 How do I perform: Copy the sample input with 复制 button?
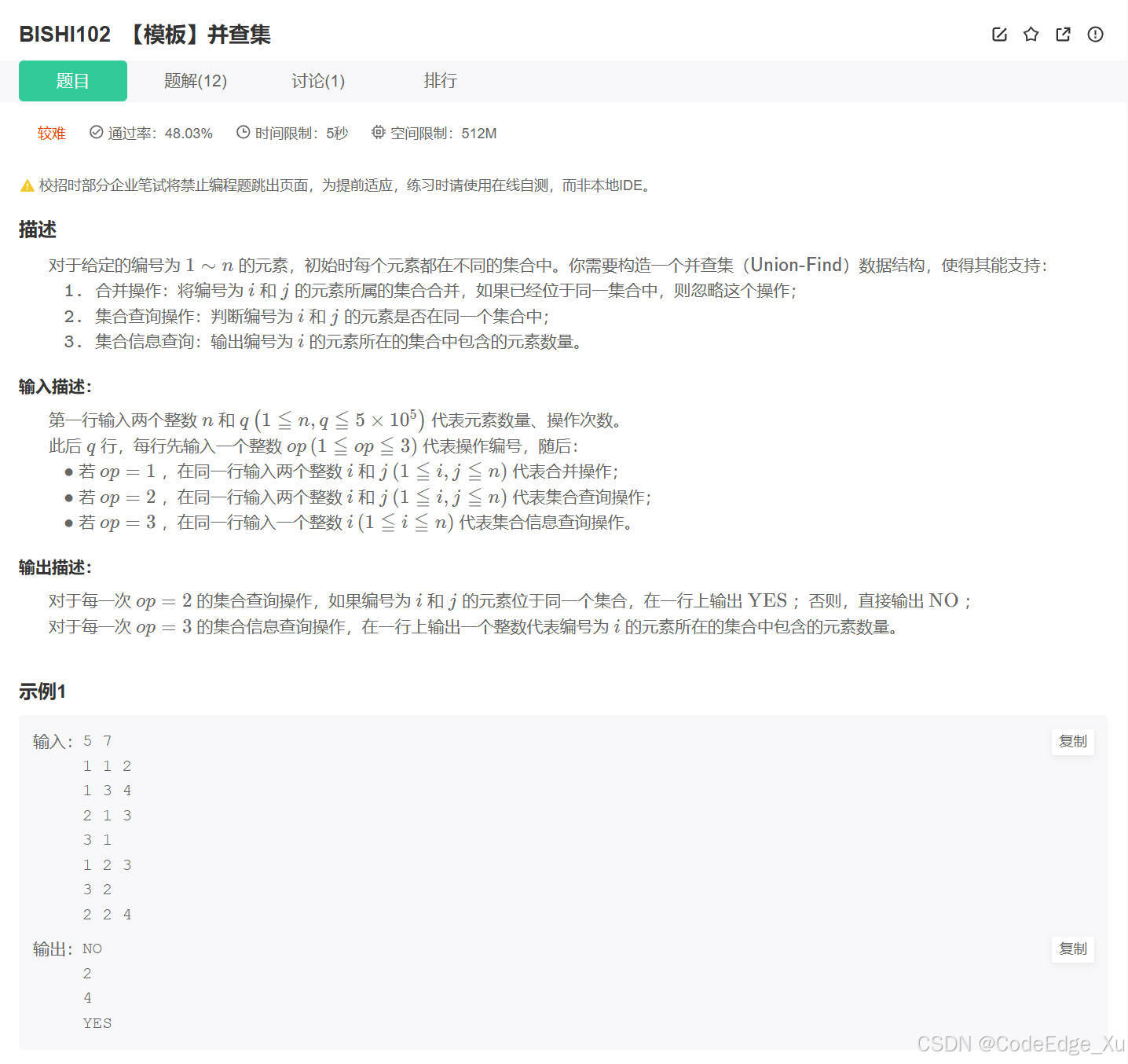coord(1072,741)
